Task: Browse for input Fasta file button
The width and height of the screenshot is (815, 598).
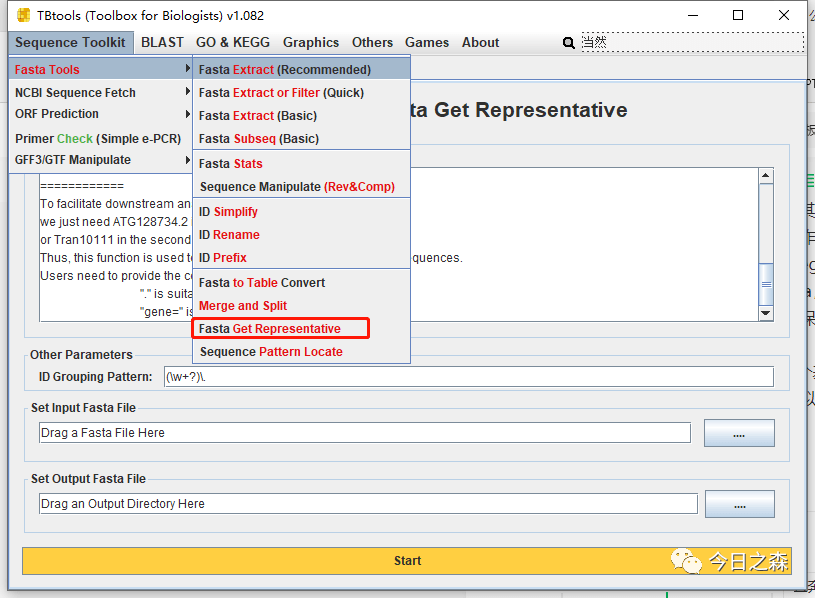Action: click(x=739, y=433)
